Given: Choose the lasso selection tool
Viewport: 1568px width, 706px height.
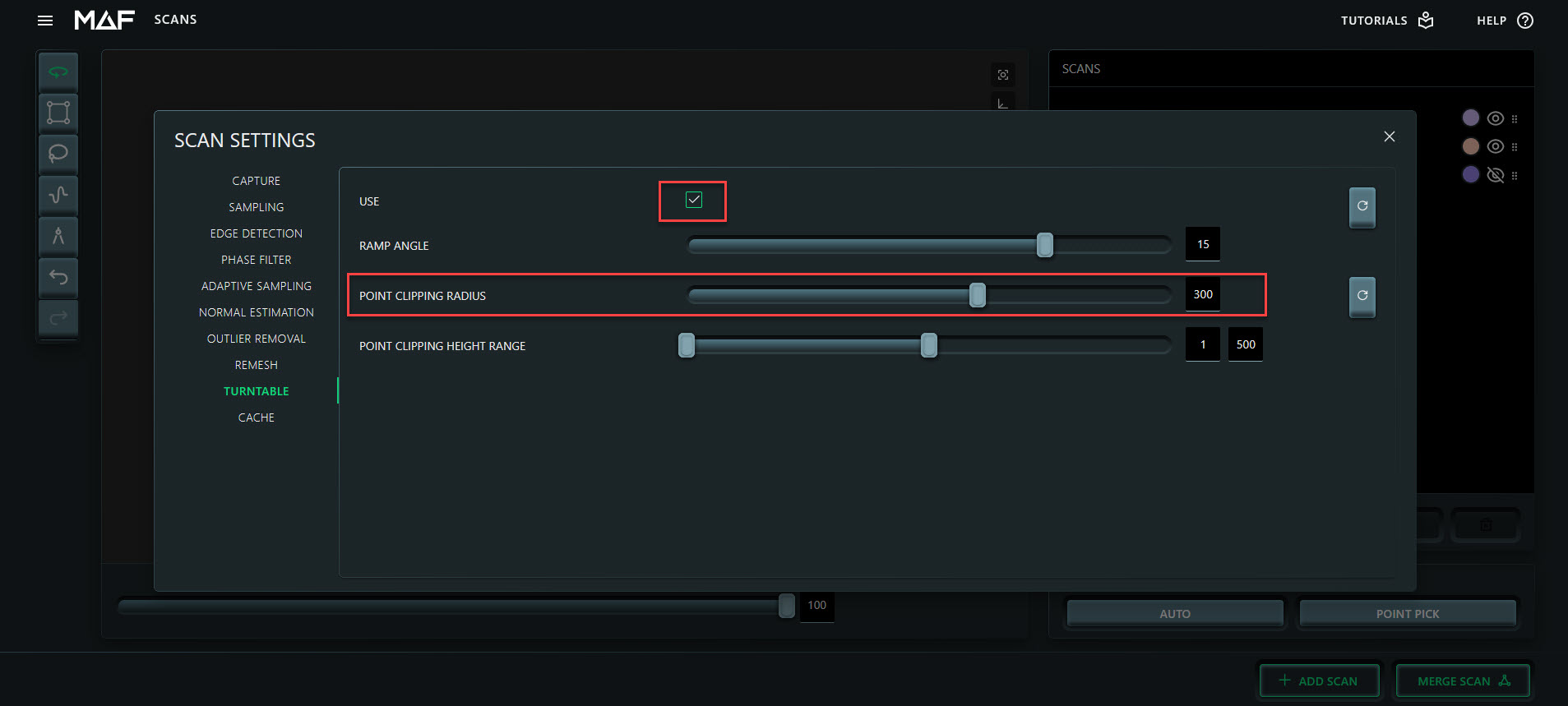Looking at the screenshot, I should pos(58,154).
